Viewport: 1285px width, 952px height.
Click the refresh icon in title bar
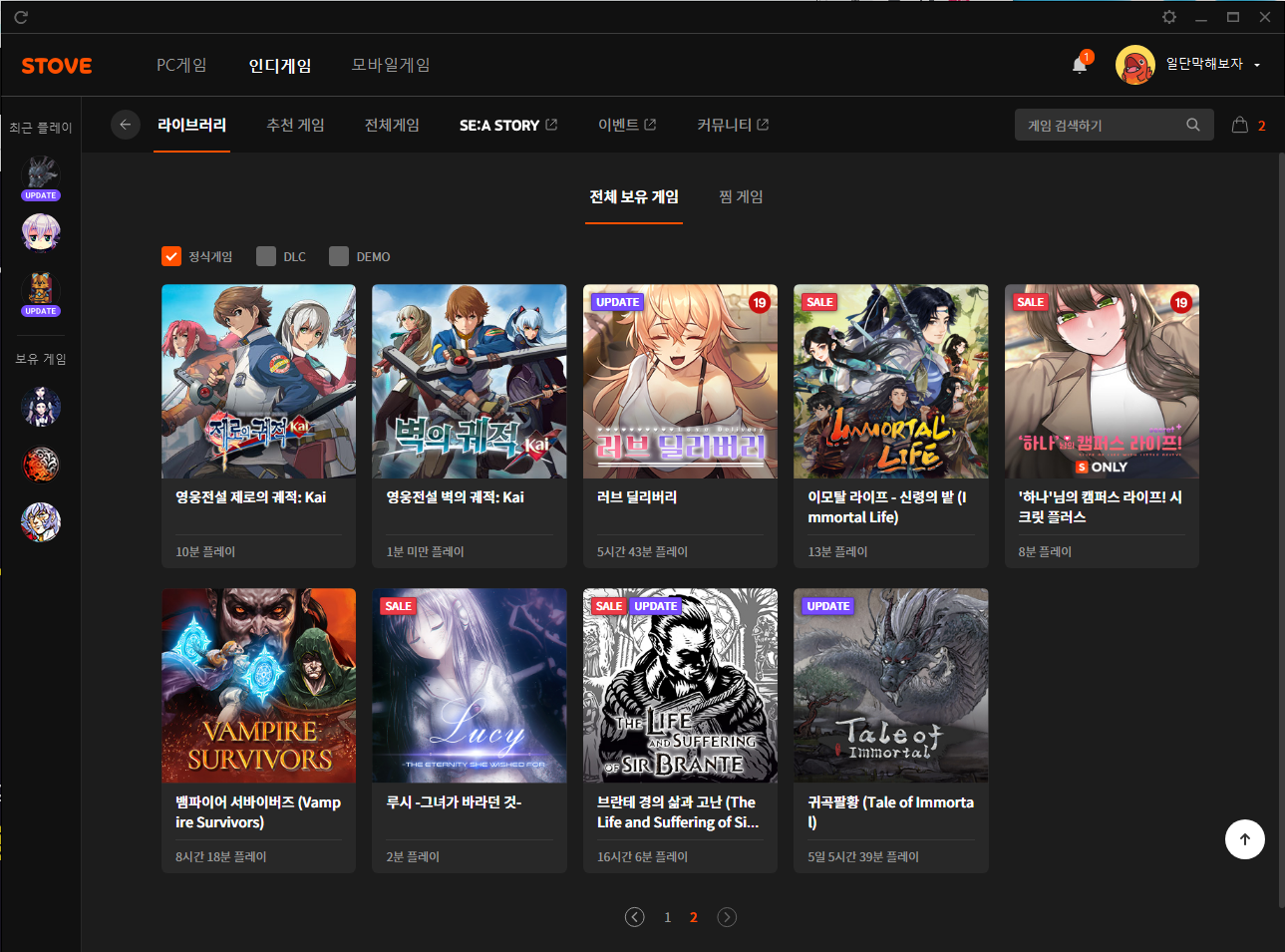pos(21,17)
